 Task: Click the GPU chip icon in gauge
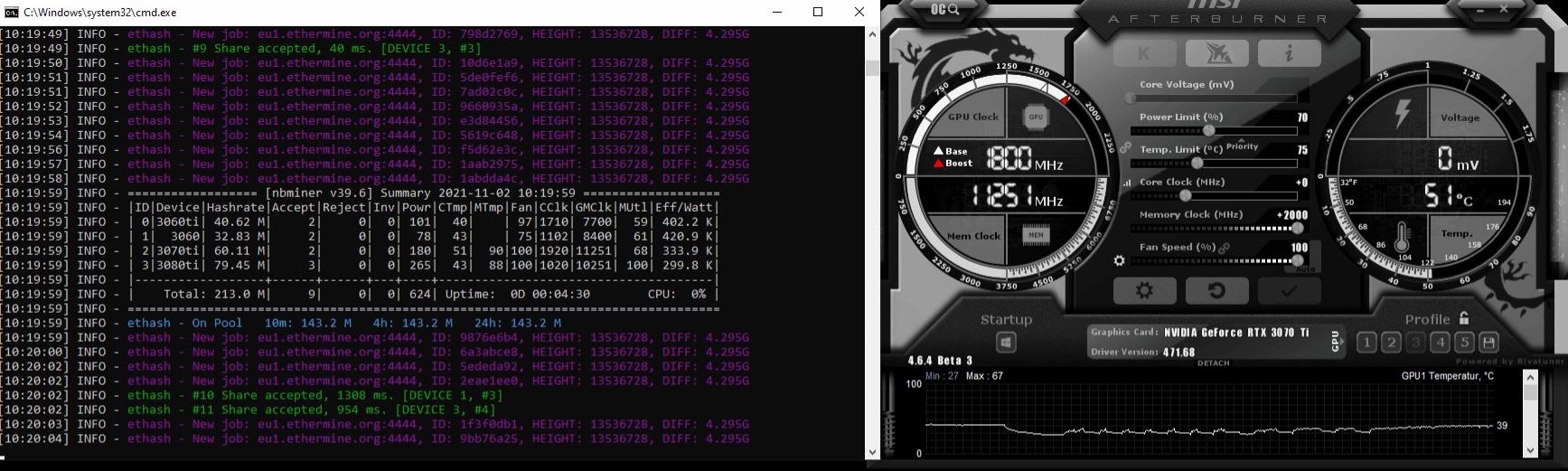pos(1036,117)
